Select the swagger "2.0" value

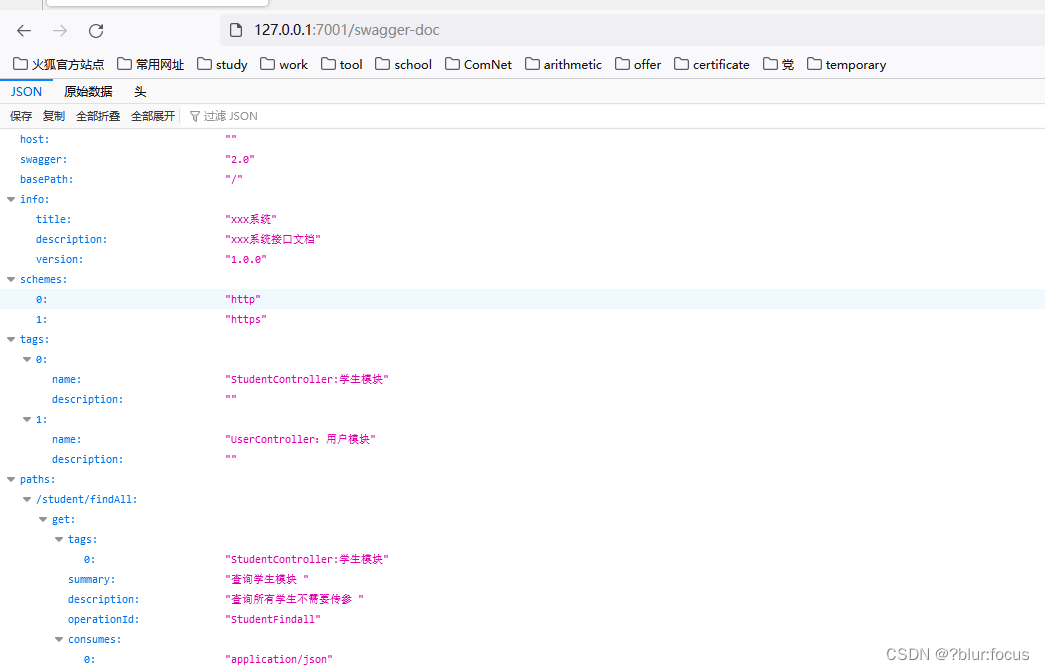240,159
